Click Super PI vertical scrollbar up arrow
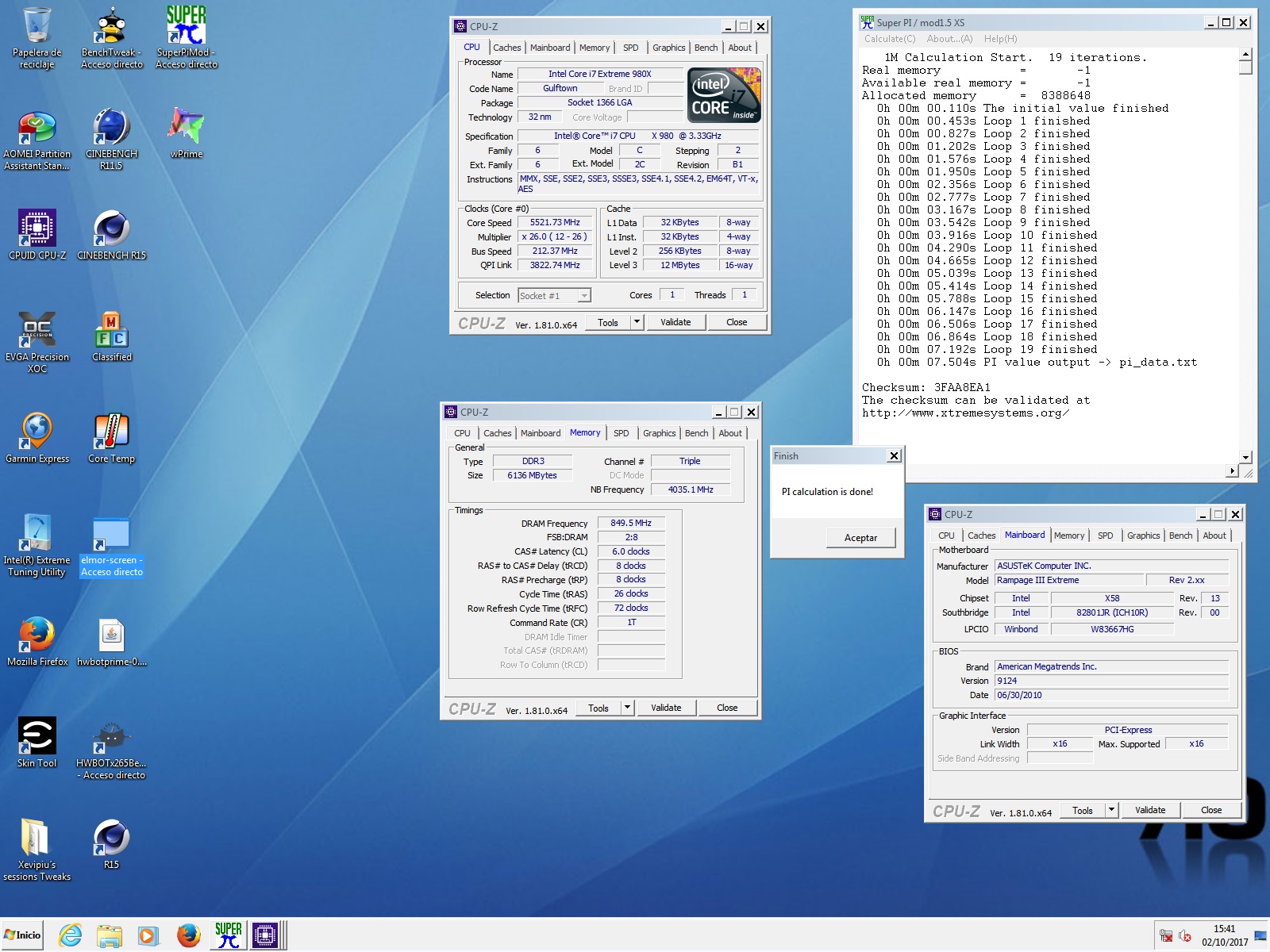Screen dimensions: 1270x952 (1245, 54)
